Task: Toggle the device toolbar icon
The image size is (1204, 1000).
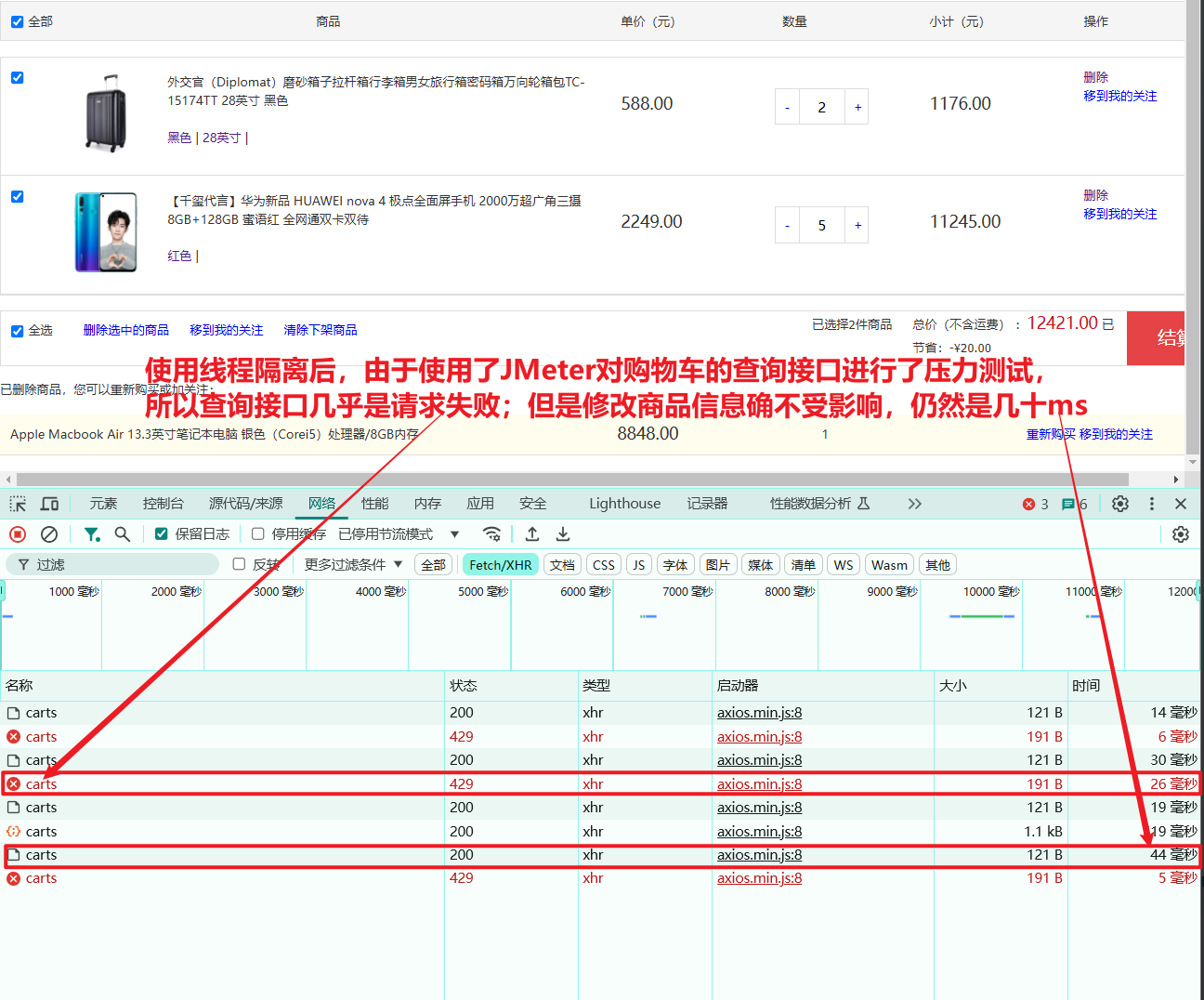Action: point(49,504)
